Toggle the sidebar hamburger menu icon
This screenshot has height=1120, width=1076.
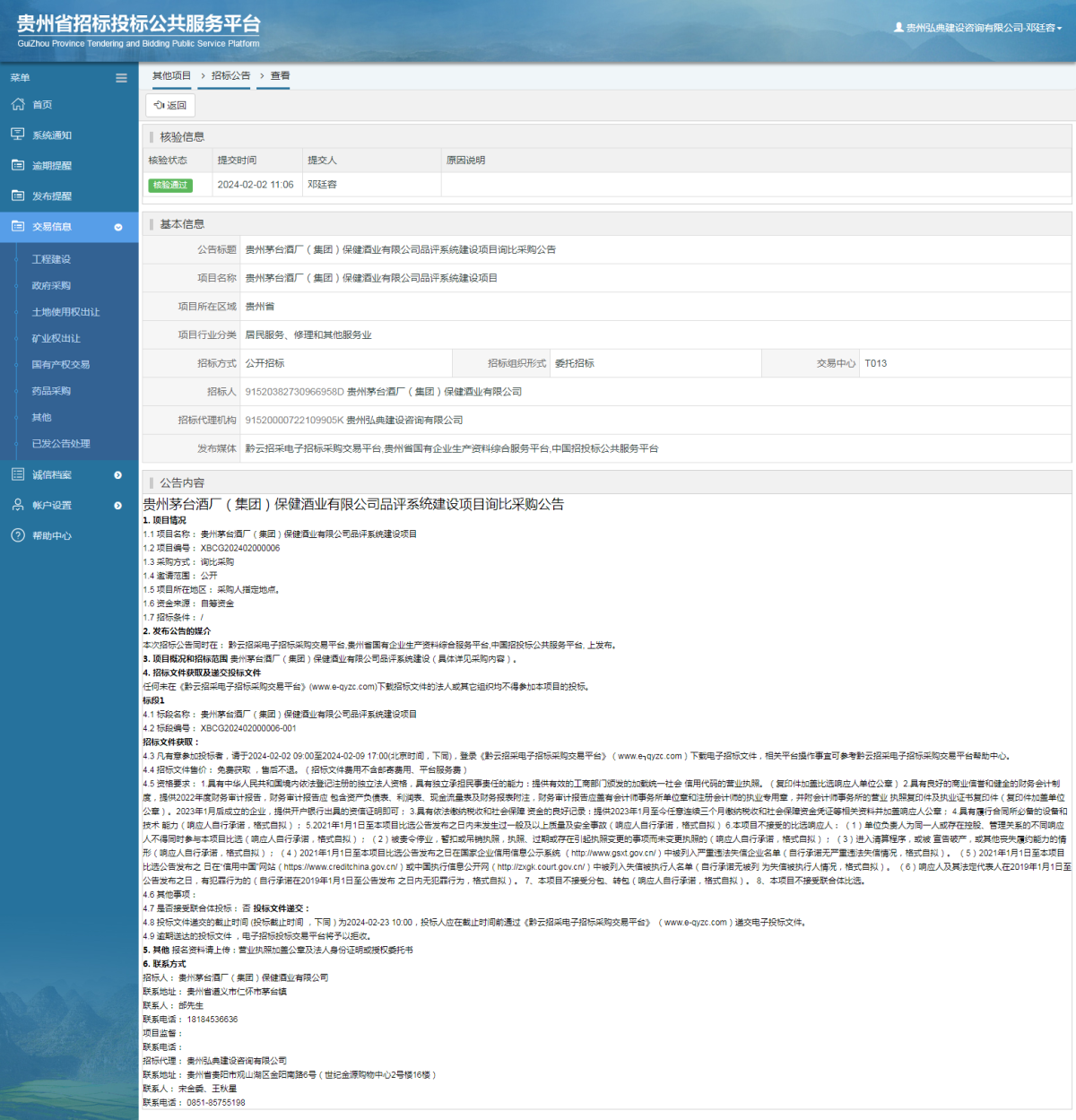(121, 78)
